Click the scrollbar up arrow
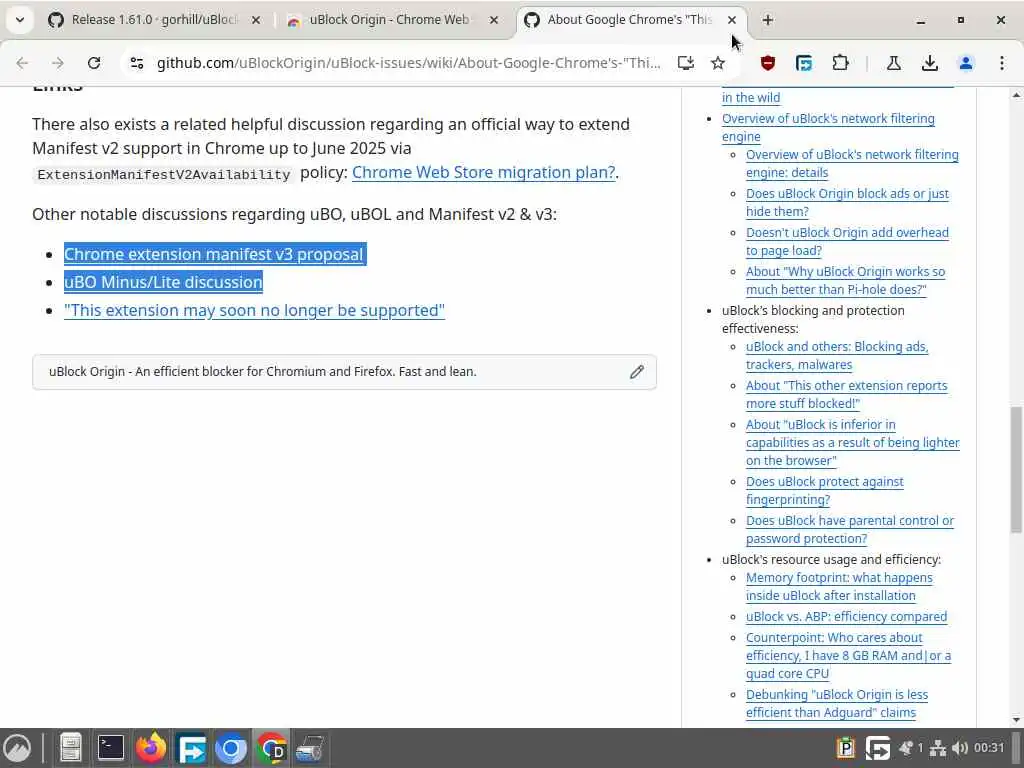Screen dimensions: 1024x768 click(x=1016, y=95)
